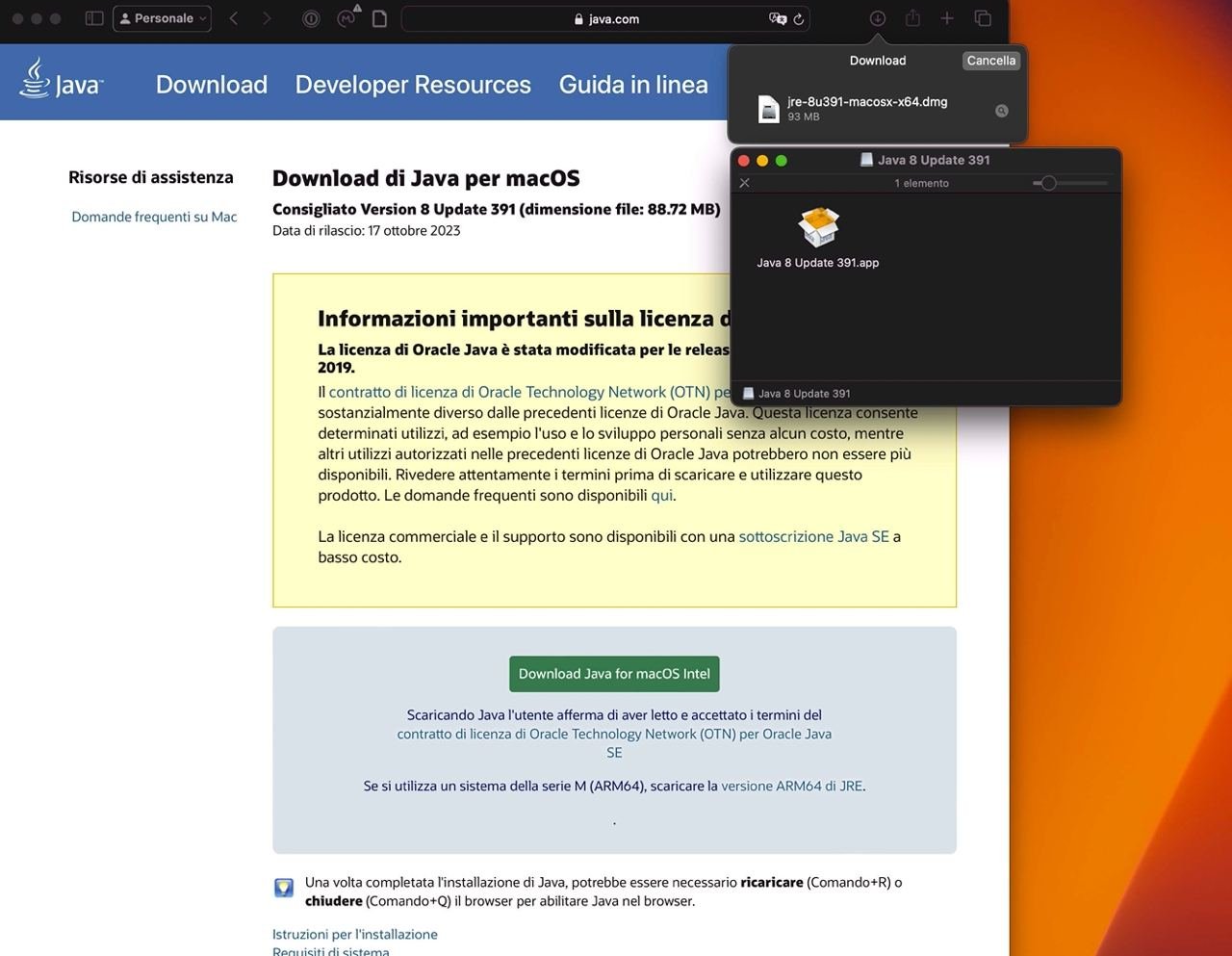Click the Java logo
The height and width of the screenshot is (956, 1232).
coord(62,79)
